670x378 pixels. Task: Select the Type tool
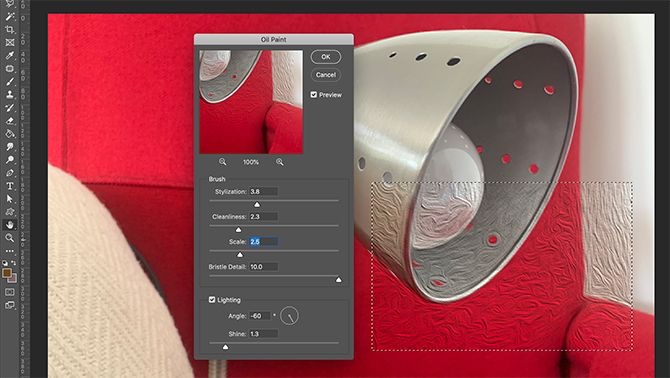tap(10, 186)
